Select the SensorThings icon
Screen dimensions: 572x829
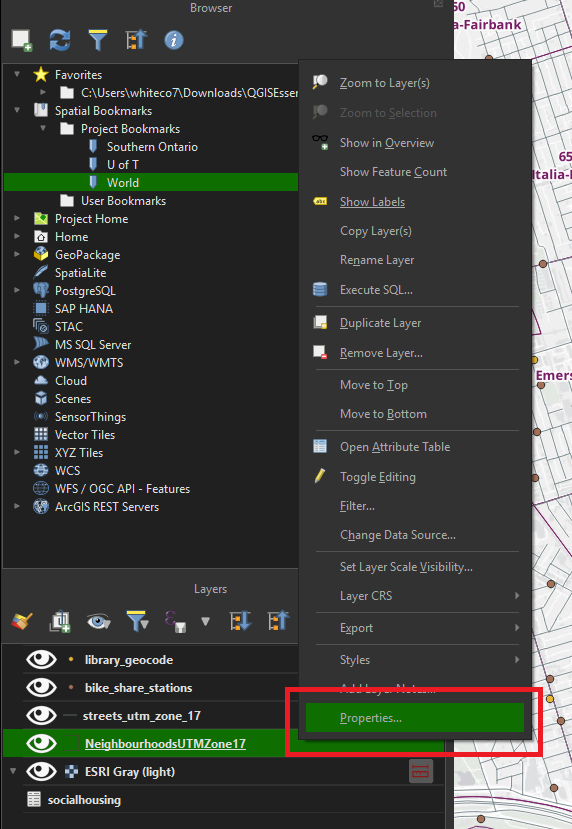41,416
